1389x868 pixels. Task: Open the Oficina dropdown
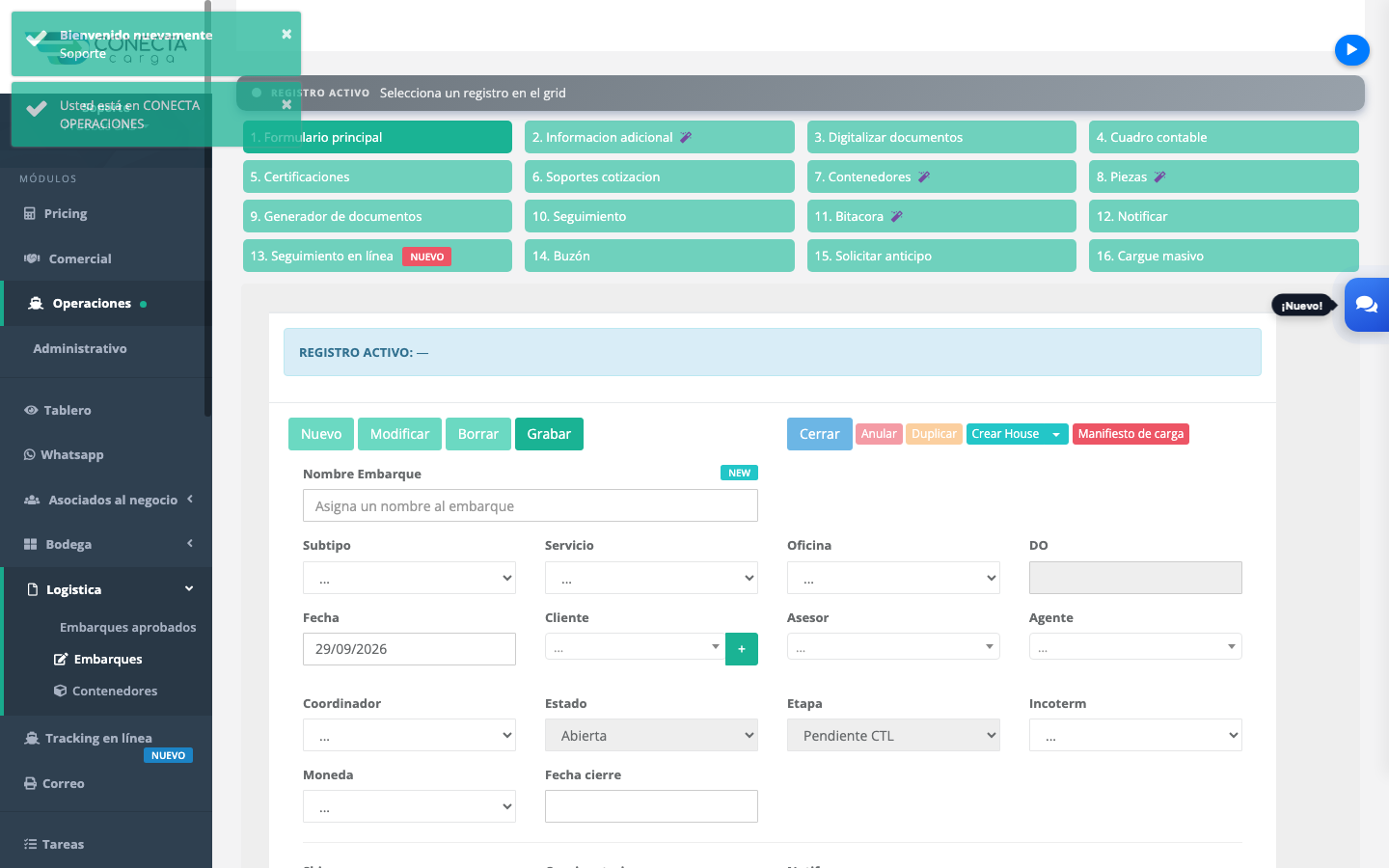tap(893, 578)
